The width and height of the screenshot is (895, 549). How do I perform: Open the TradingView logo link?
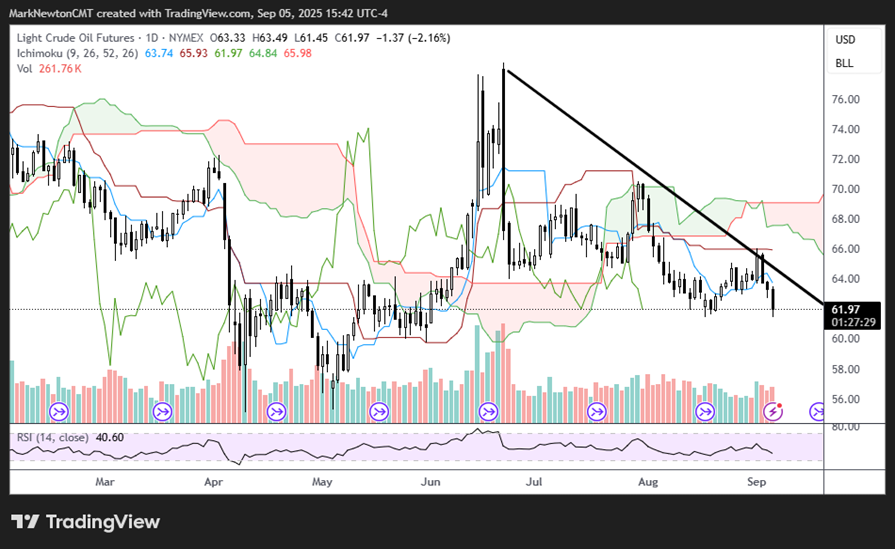(85, 521)
